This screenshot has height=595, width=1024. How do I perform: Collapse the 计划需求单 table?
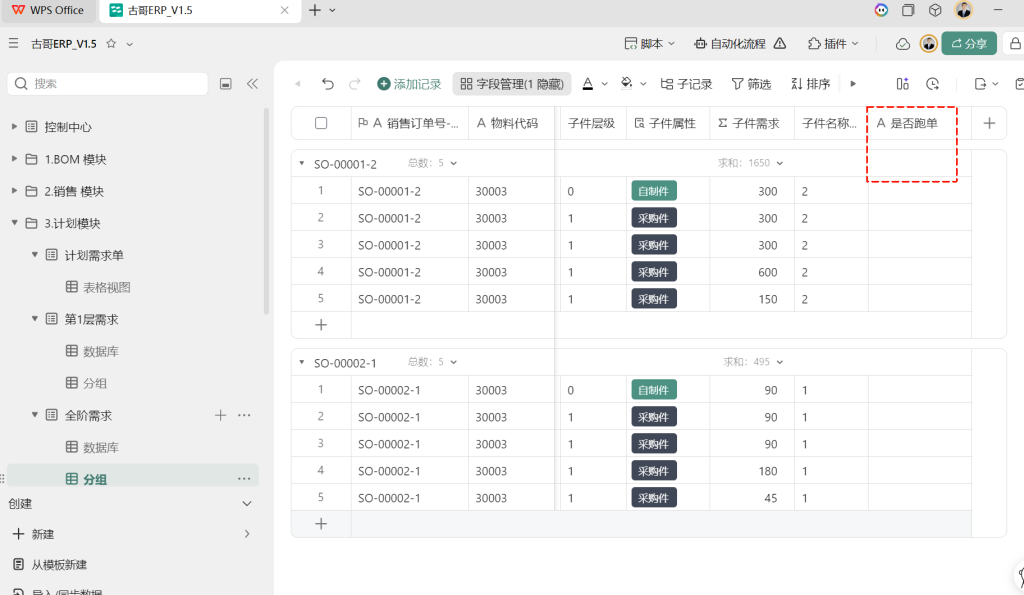tap(35, 255)
